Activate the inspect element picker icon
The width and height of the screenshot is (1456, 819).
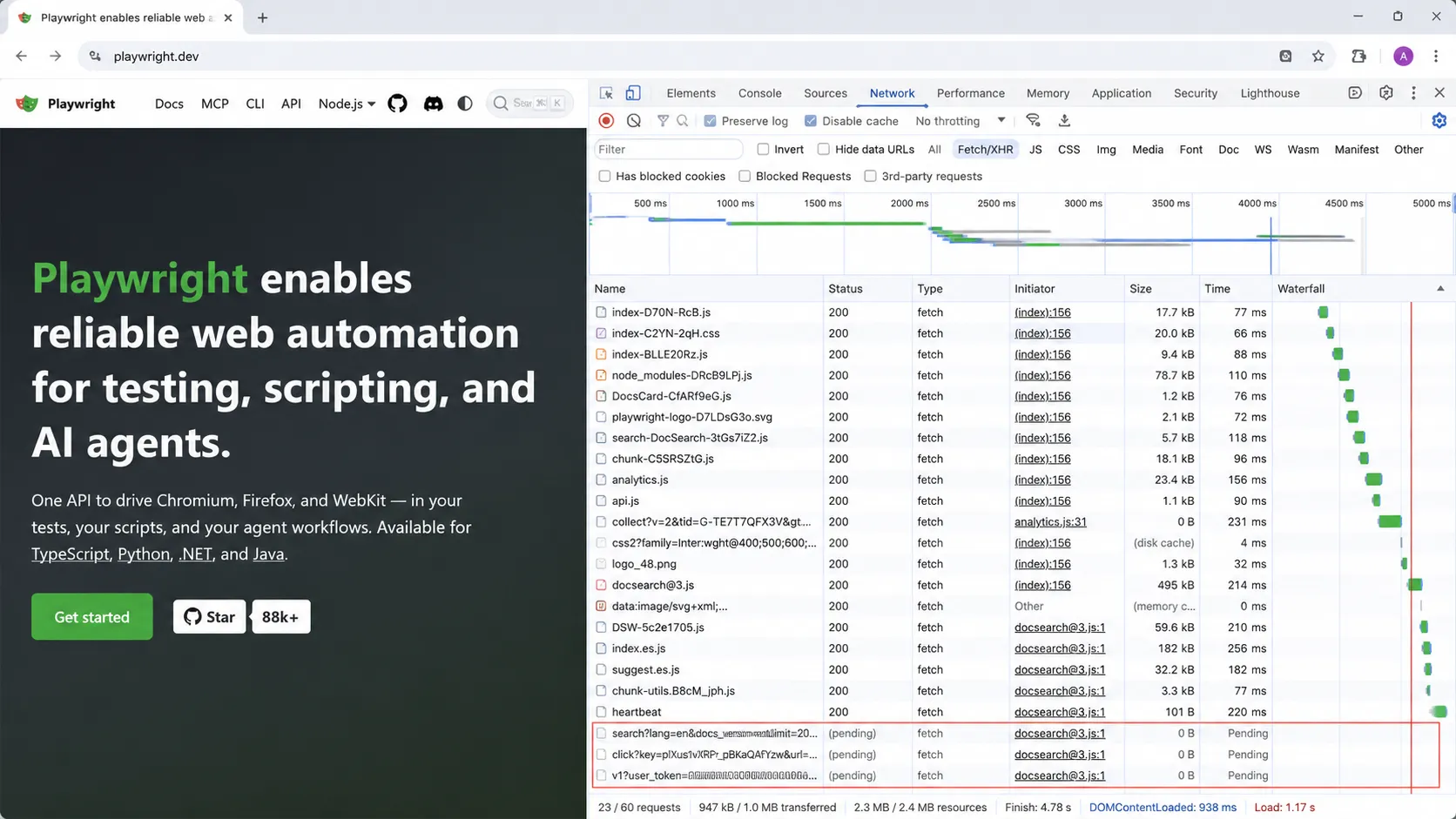pos(606,93)
